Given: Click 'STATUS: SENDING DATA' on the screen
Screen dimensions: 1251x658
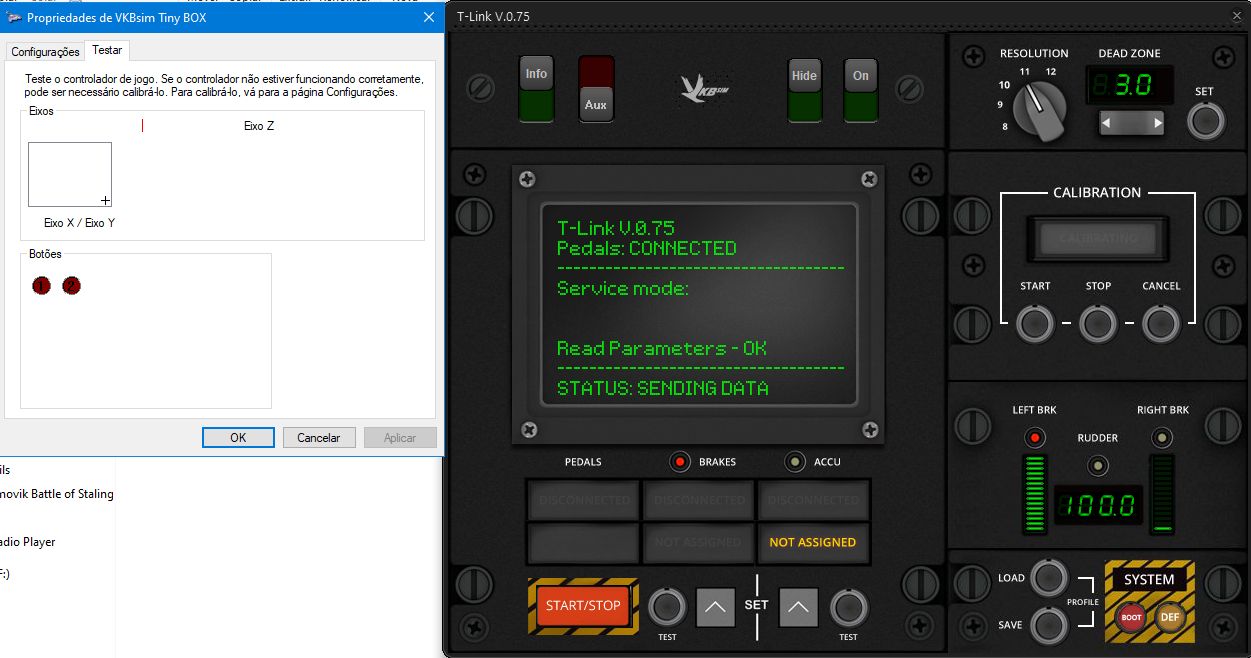Looking at the screenshot, I should [x=663, y=388].
